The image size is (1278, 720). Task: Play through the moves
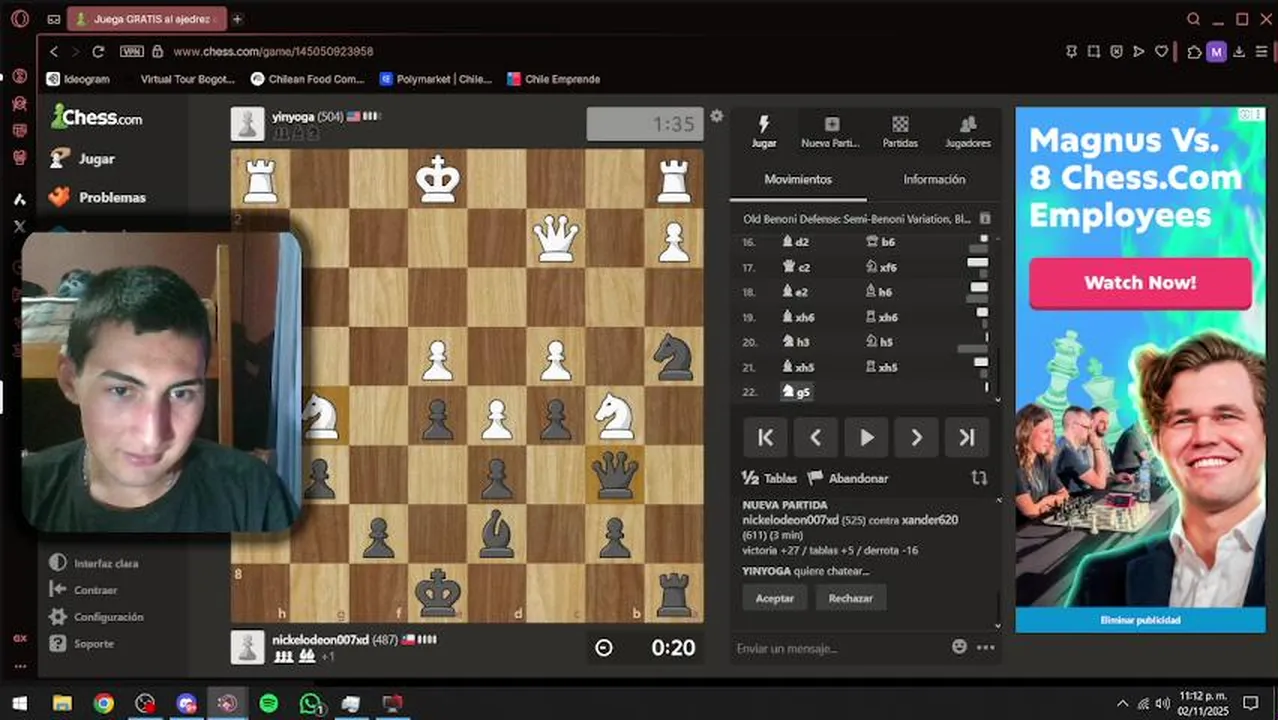coord(866,437)
